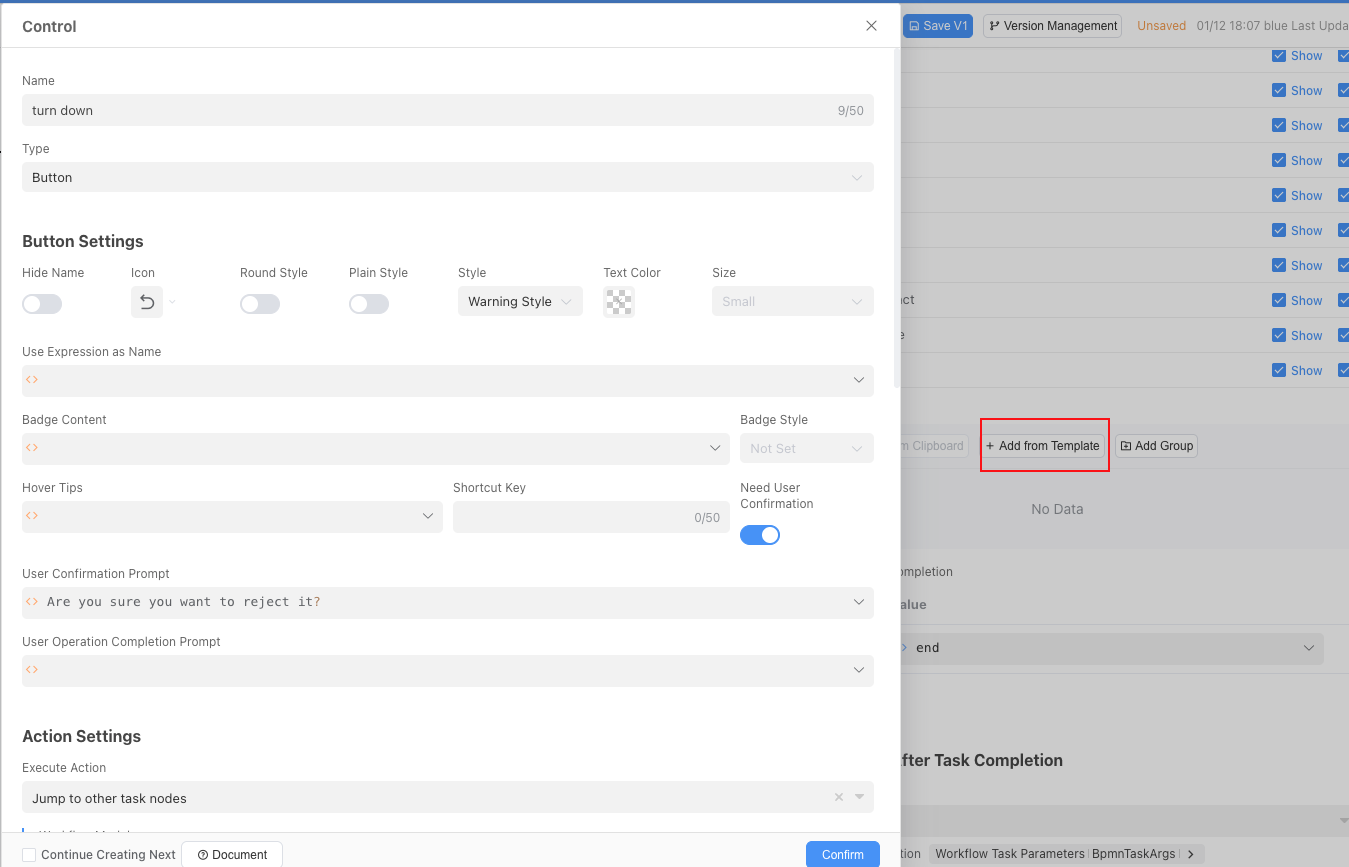Enable the Round Style switch
1349x867 pixels.
[x=260, y=304]
